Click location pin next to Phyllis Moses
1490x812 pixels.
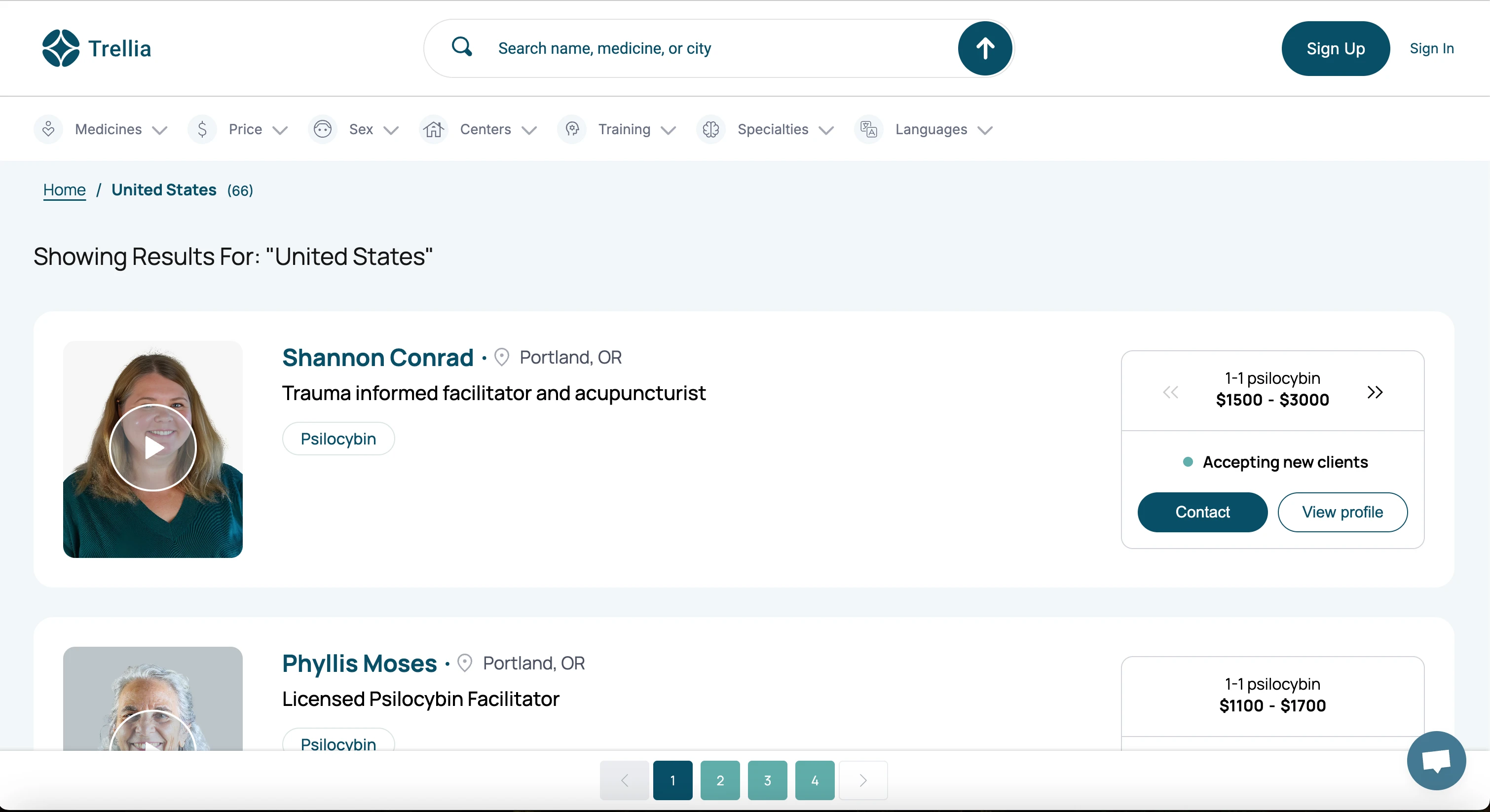(x=464, y=663)
